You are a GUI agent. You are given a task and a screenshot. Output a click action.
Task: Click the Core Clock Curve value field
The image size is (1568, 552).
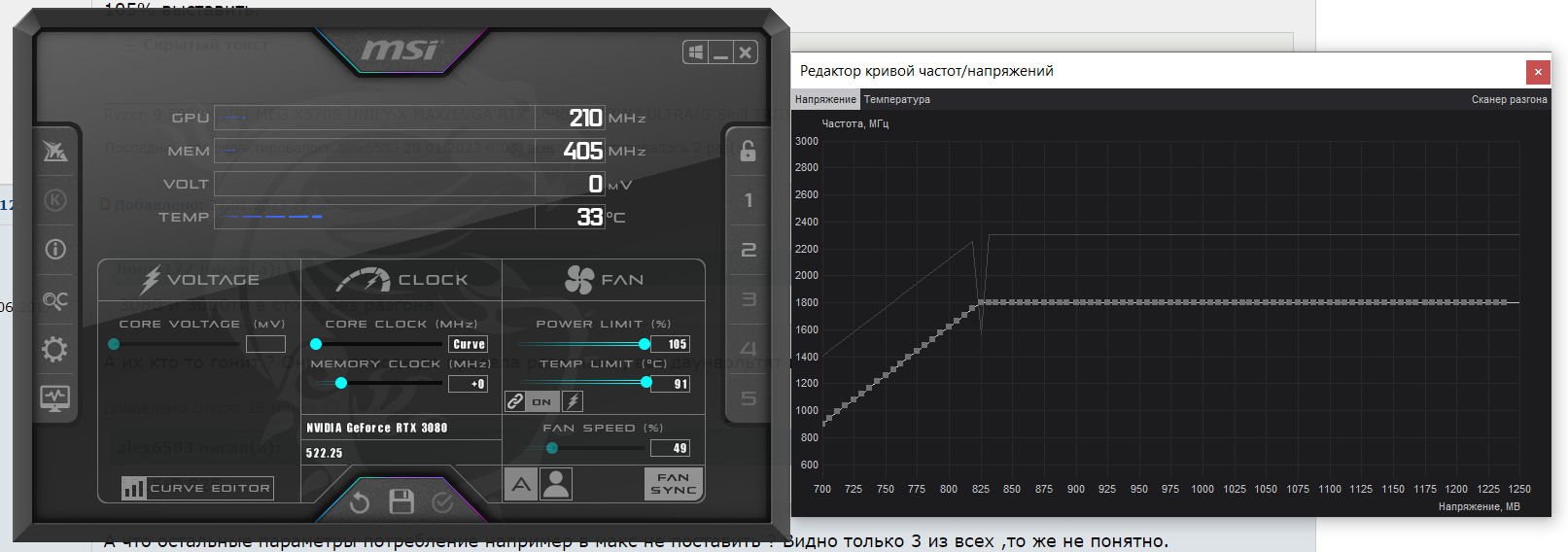469,344
